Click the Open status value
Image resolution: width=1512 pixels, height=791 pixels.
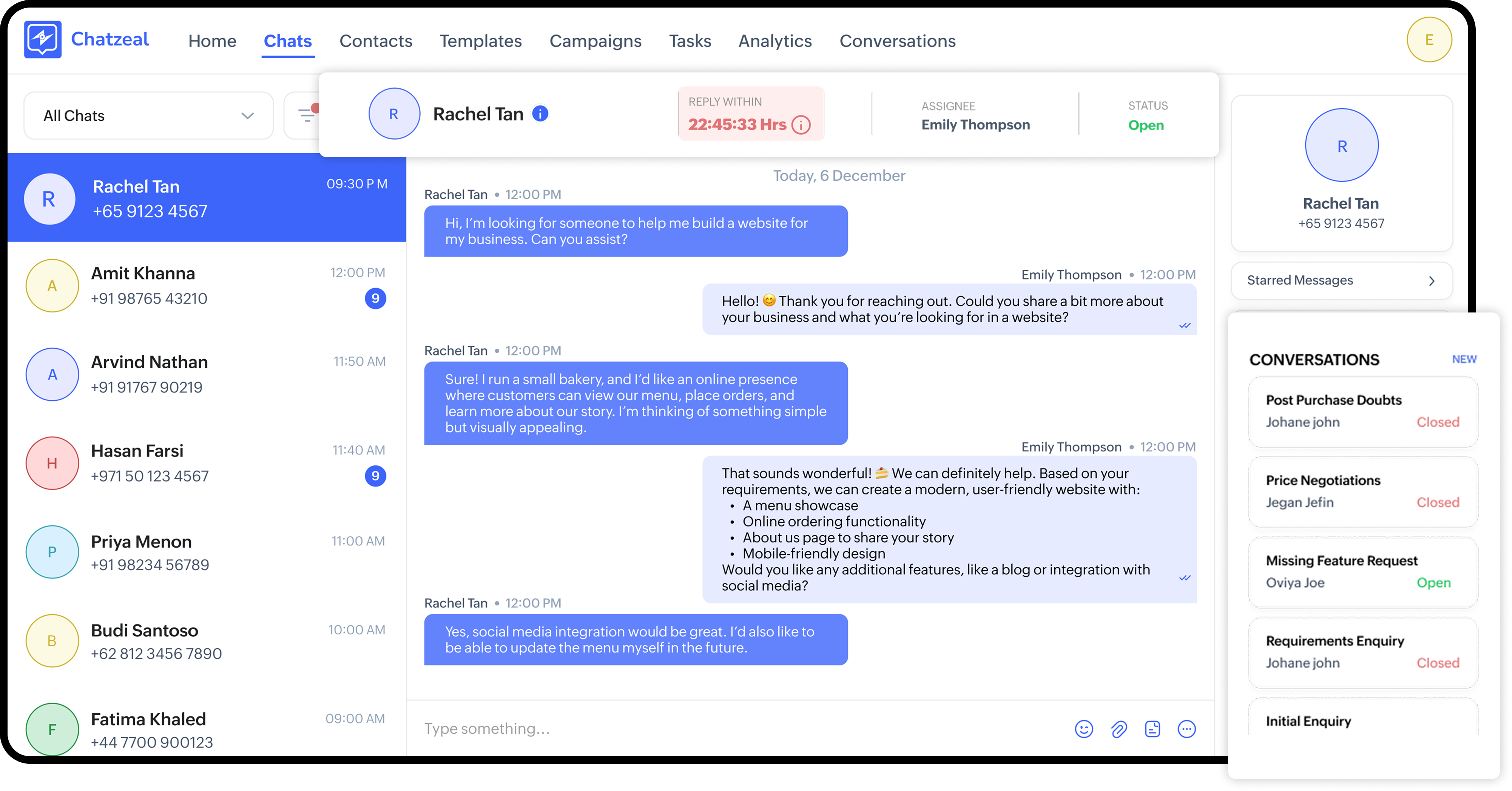[1145, 126]
